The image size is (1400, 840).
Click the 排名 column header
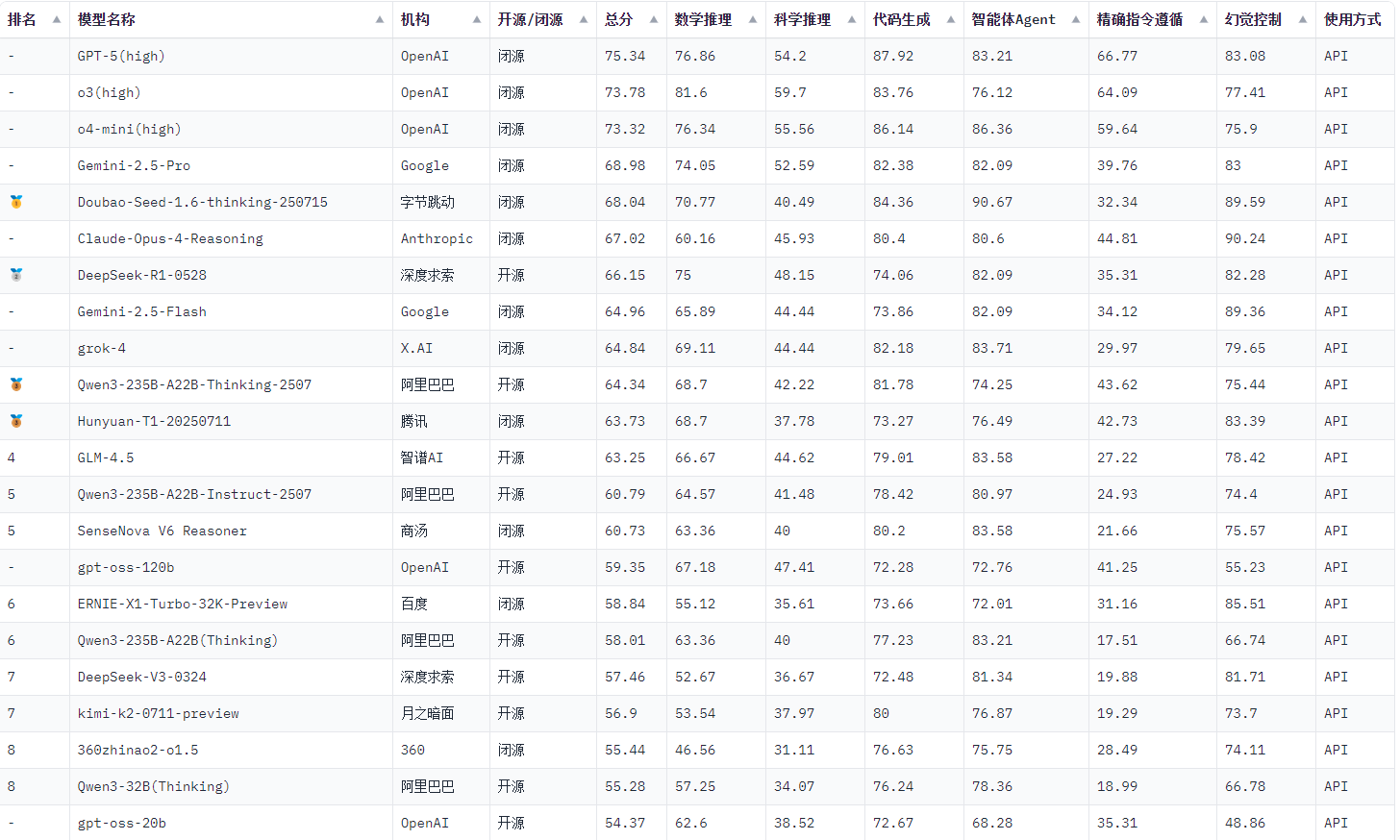coord(35,19)
